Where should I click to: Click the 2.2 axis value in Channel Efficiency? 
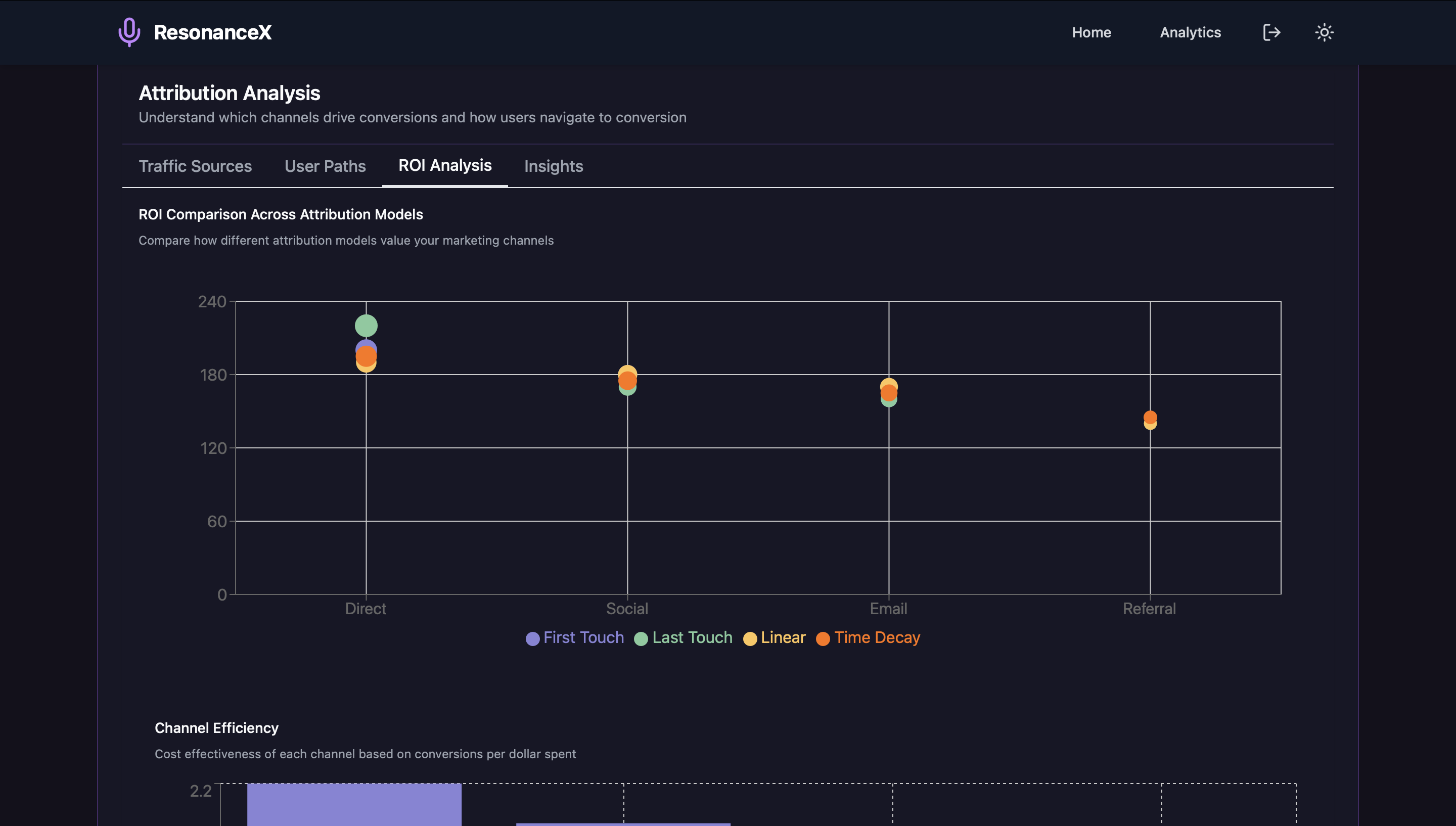coord(201,791)
